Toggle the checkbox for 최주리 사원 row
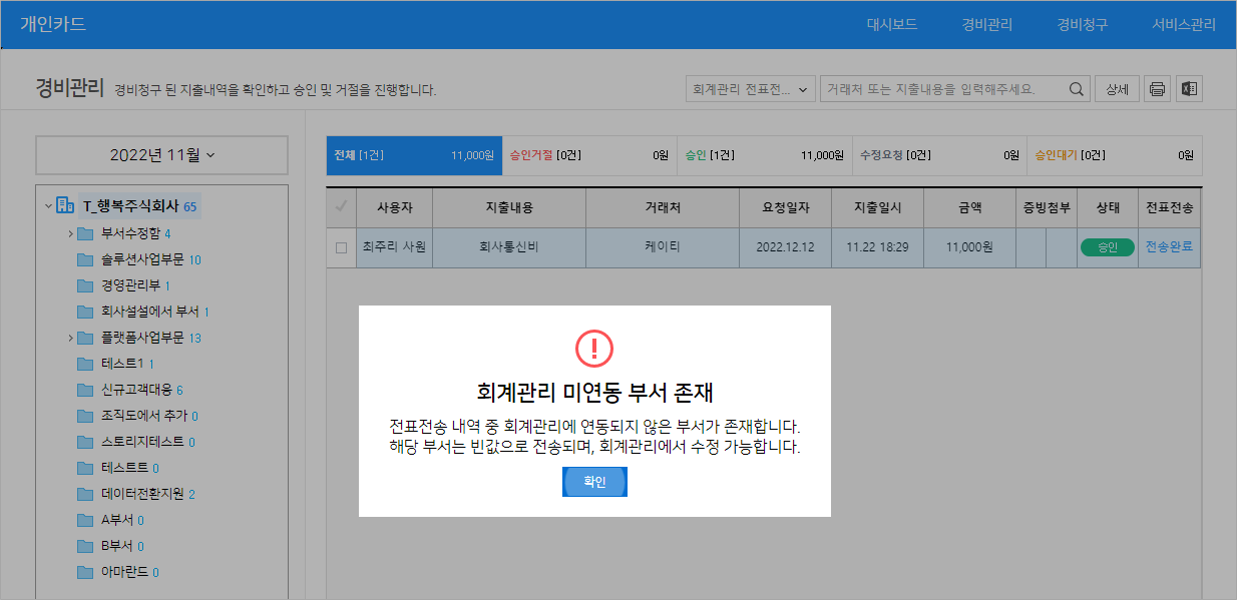This screenshot has height=600, width=1237. coord(341,247)
